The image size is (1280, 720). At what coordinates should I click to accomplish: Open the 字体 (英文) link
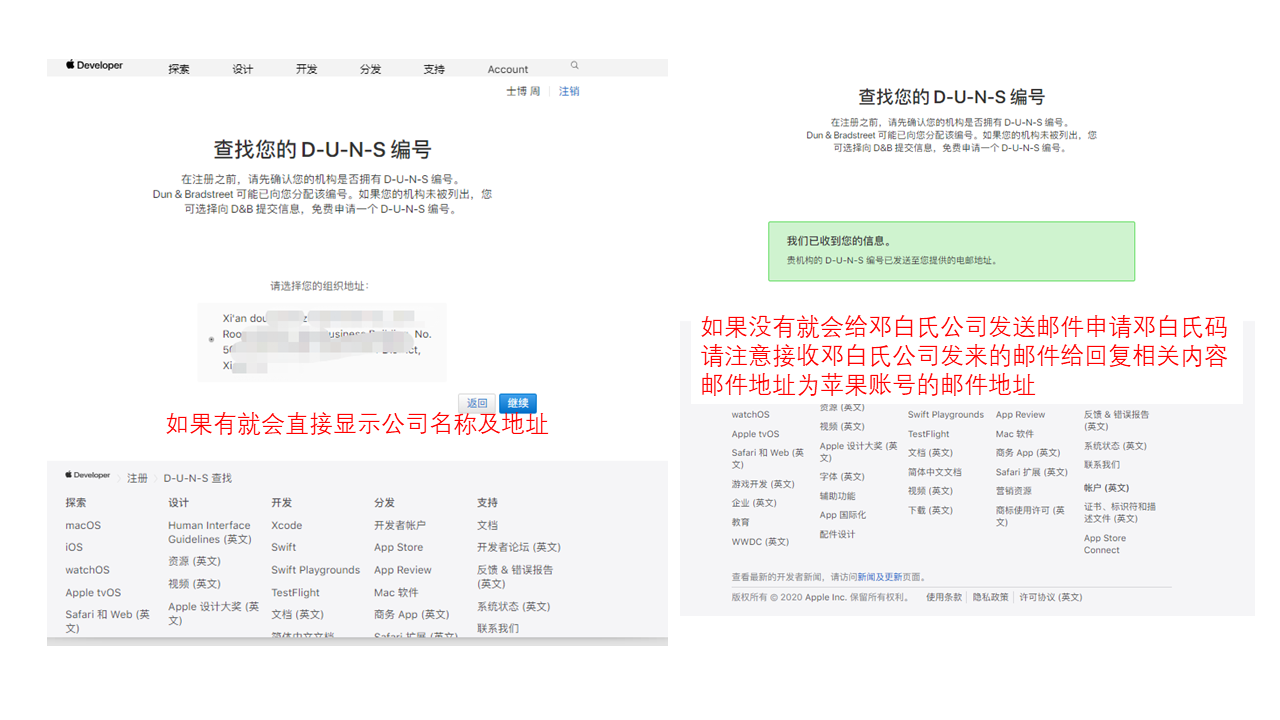point(842,477)
